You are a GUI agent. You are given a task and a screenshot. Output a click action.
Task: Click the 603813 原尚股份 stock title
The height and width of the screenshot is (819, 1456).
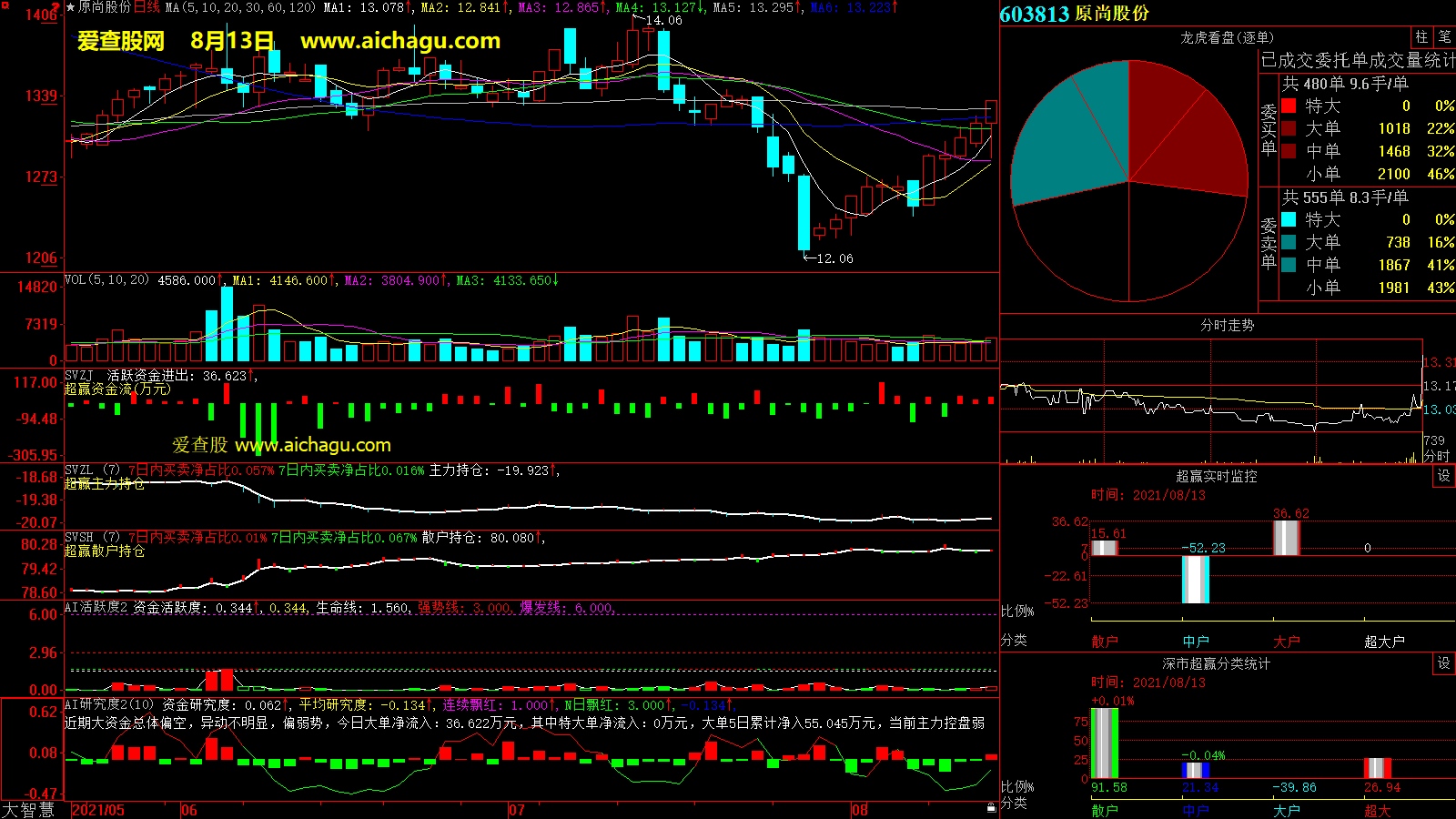point(1074,14)
